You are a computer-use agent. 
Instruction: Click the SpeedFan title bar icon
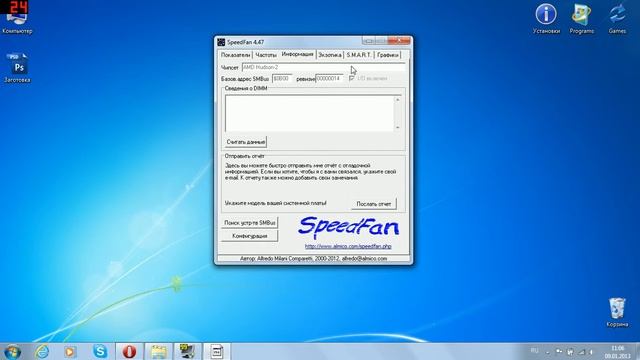point(221,42)
